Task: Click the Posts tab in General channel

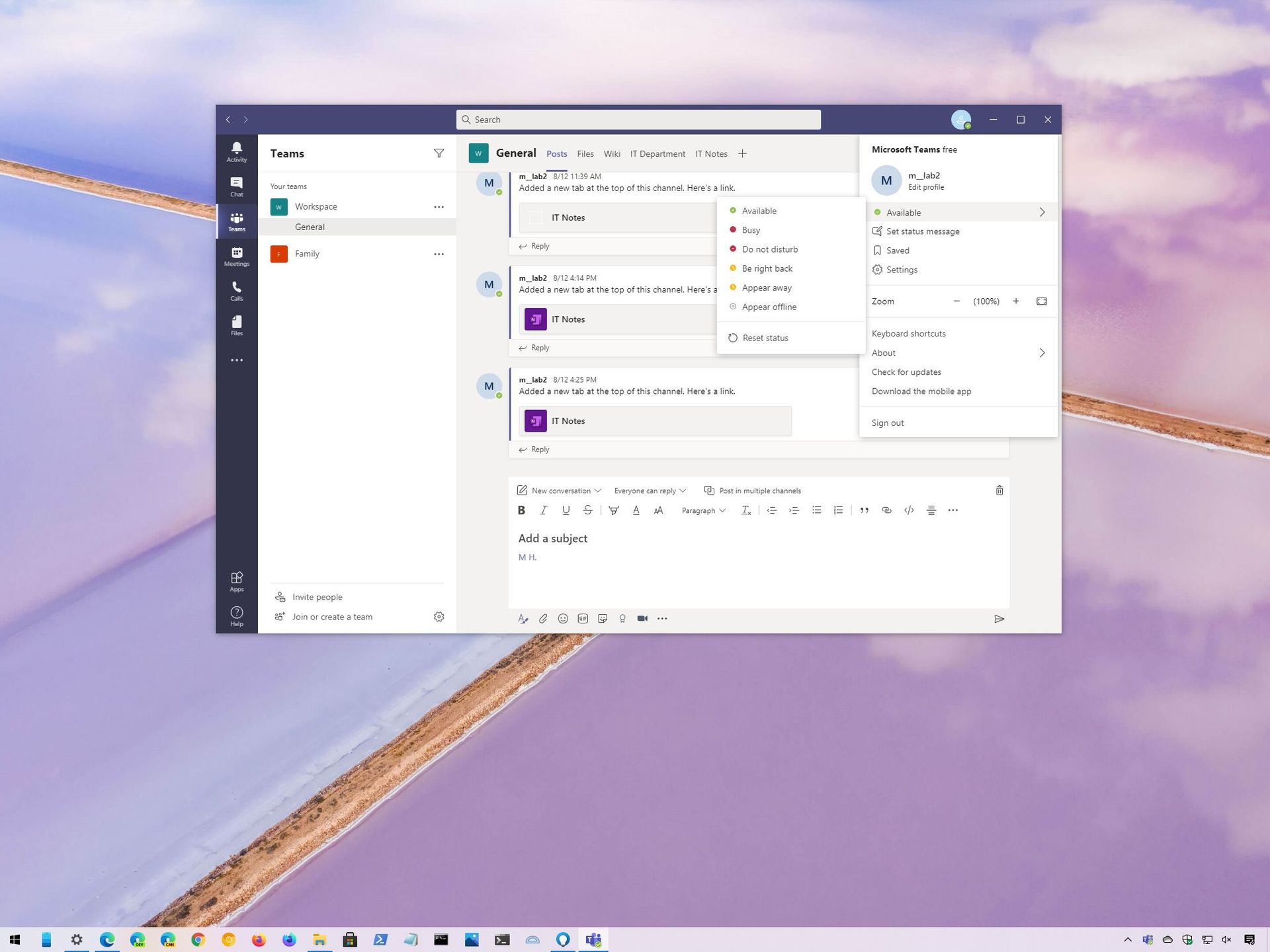Action: click(557, 153)
